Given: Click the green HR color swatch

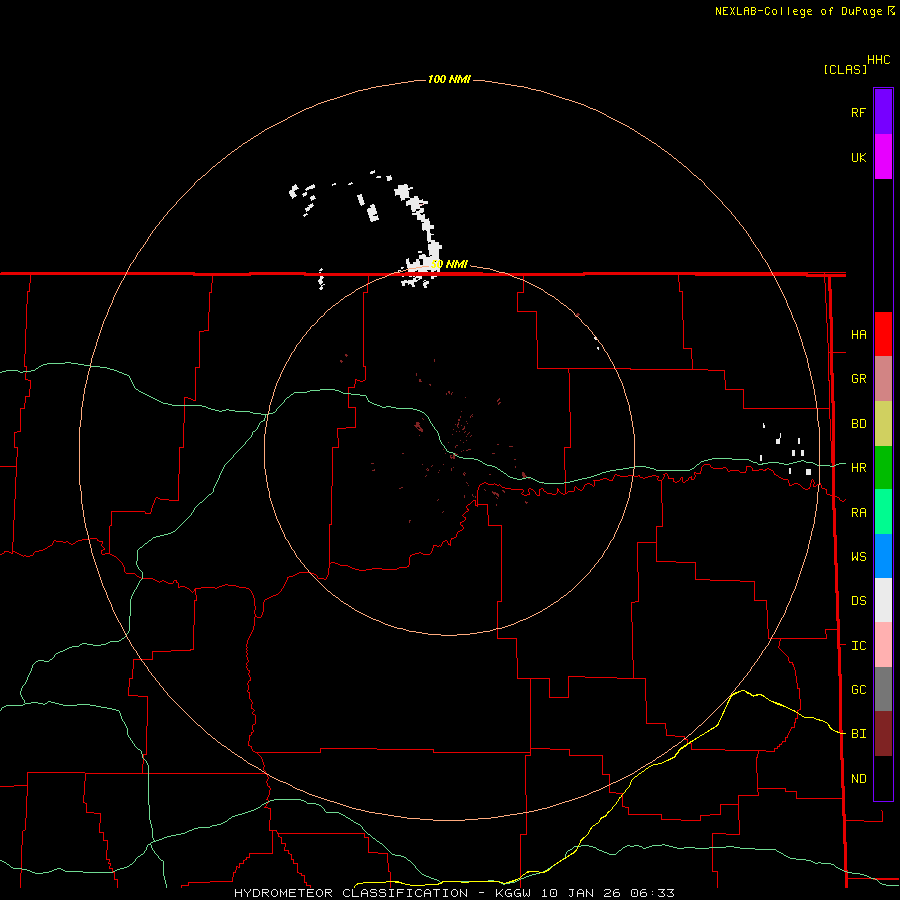Looking at the screenshot, I should tap(883, 468).
